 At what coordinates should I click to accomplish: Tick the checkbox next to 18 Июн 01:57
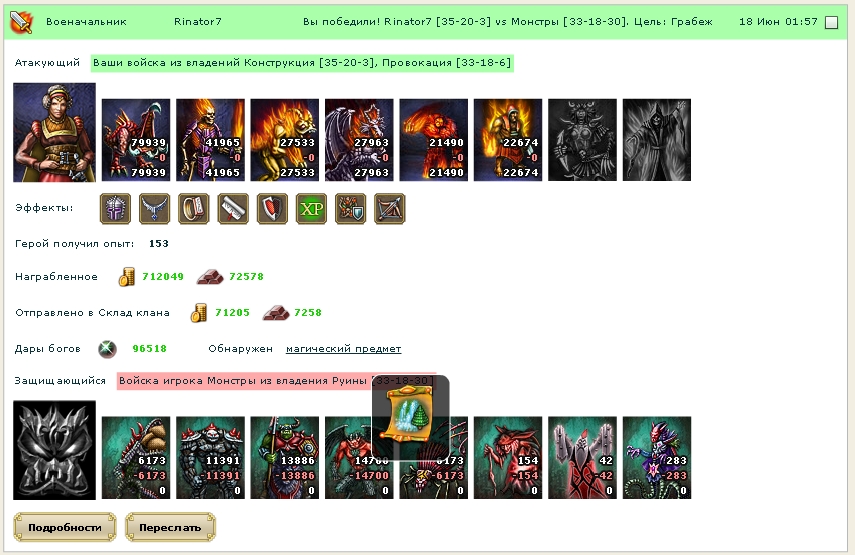[832, 22]
